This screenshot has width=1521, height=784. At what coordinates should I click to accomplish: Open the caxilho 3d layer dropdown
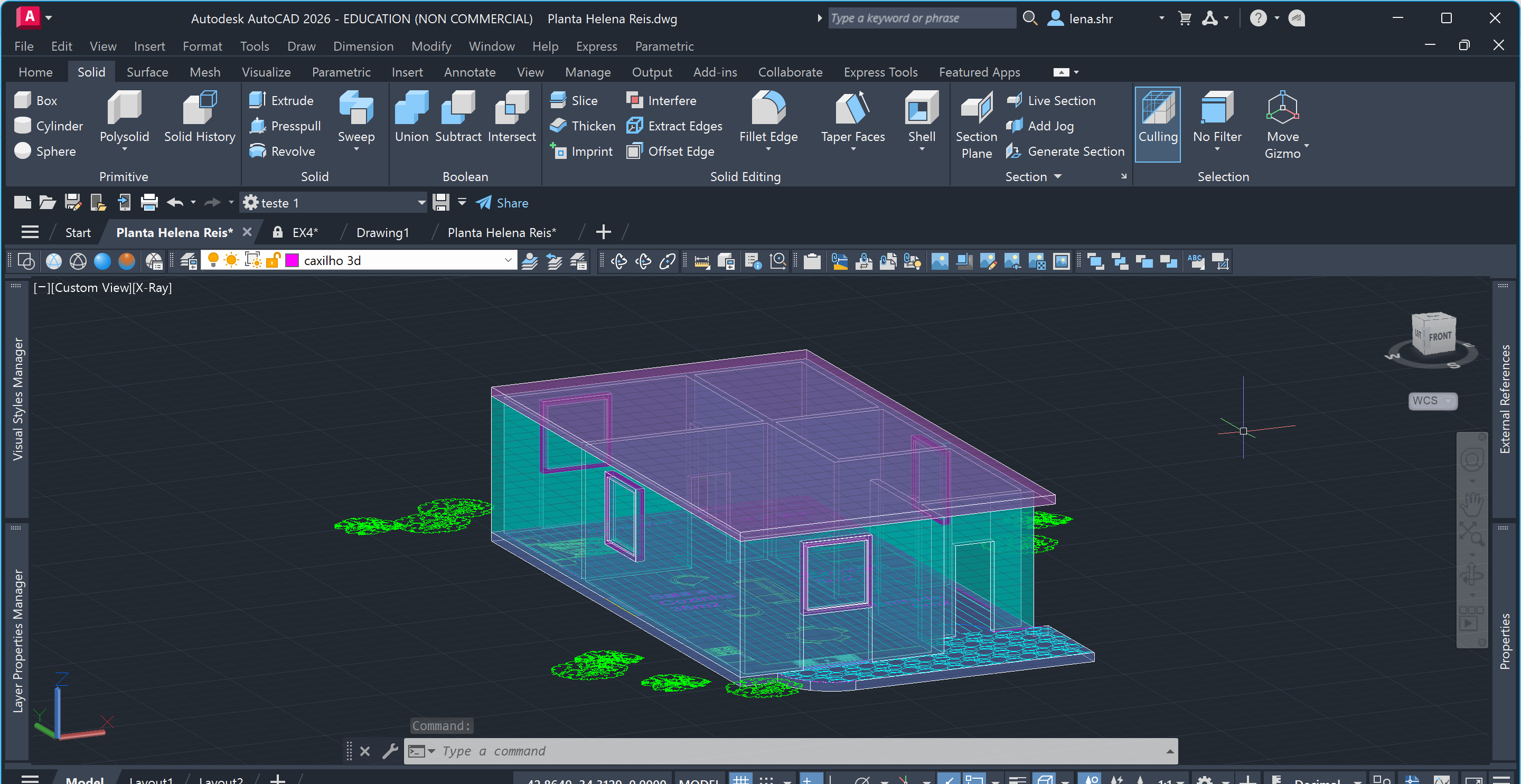(x=508, y=260)
